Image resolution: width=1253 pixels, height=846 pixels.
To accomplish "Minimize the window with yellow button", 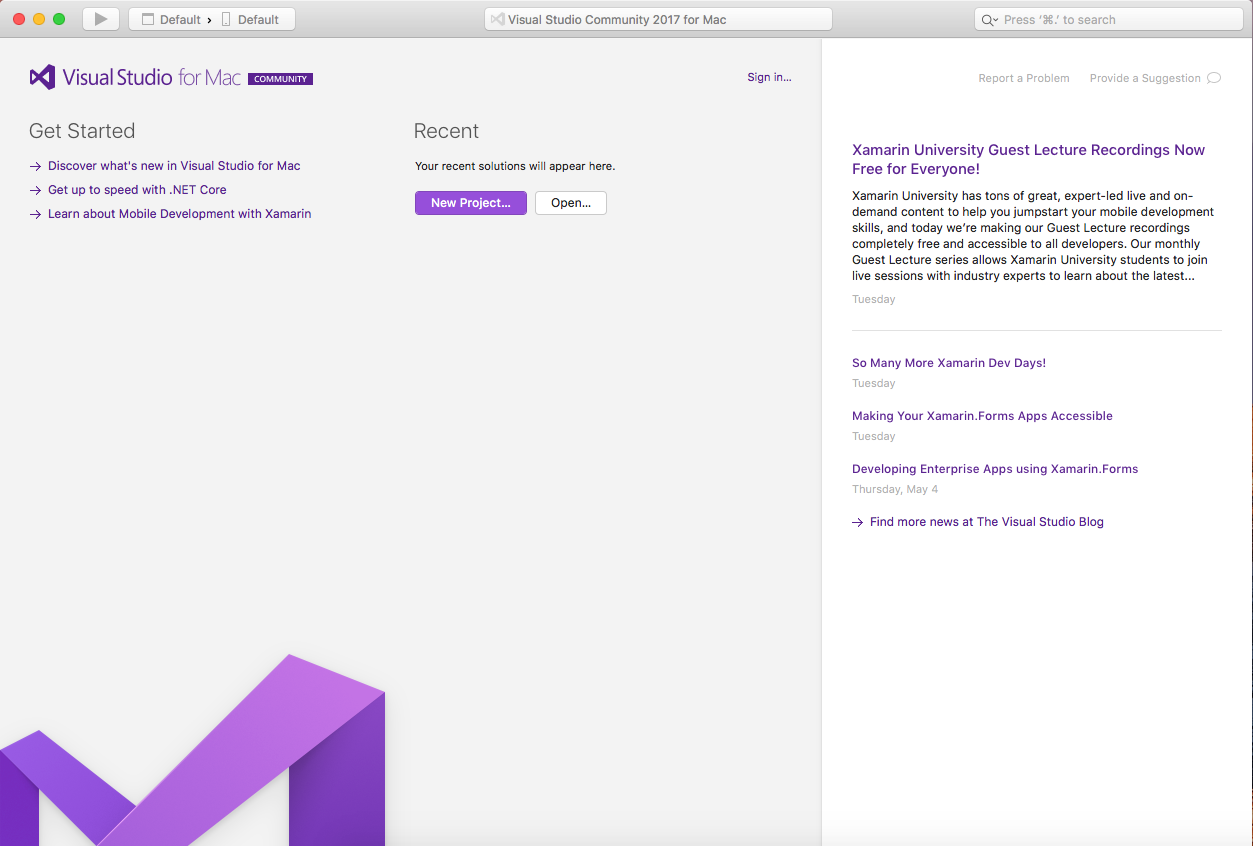I will 39,19.
